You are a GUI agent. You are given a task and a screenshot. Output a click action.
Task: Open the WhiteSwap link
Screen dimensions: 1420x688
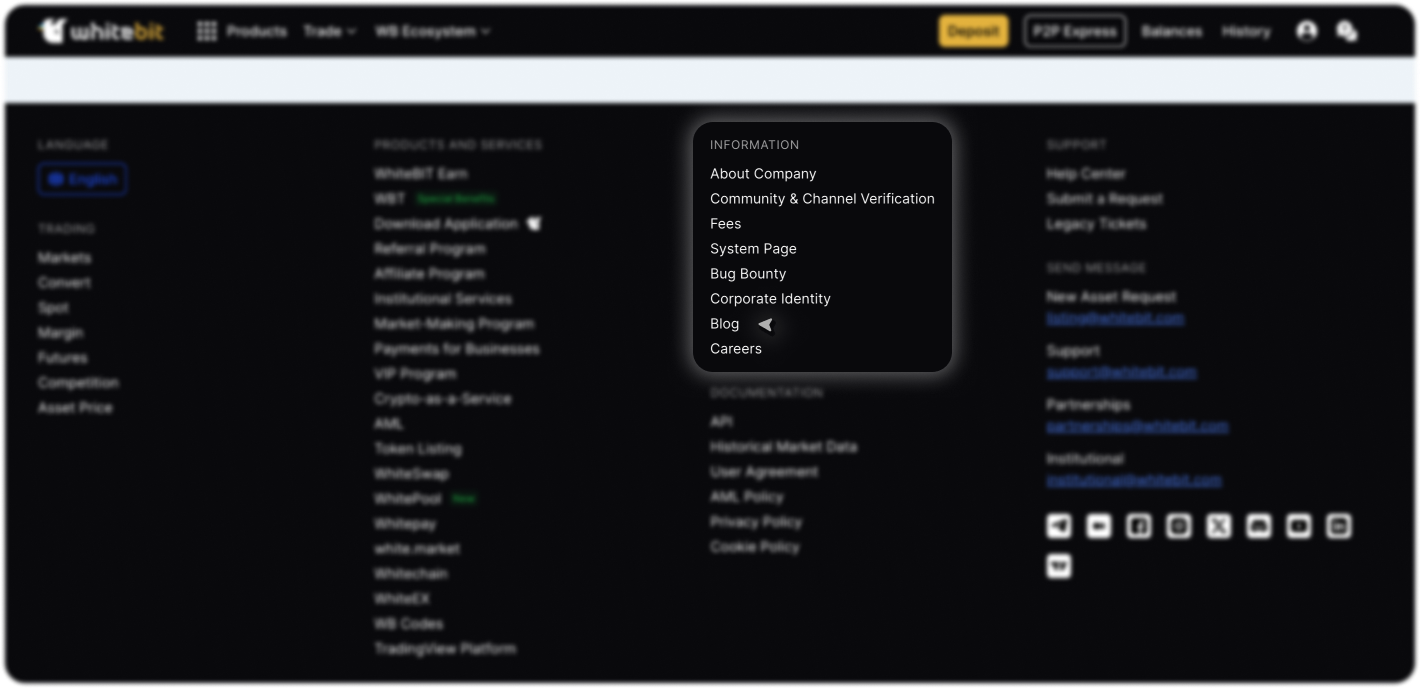pyautogui.click(x=412, y=474)
